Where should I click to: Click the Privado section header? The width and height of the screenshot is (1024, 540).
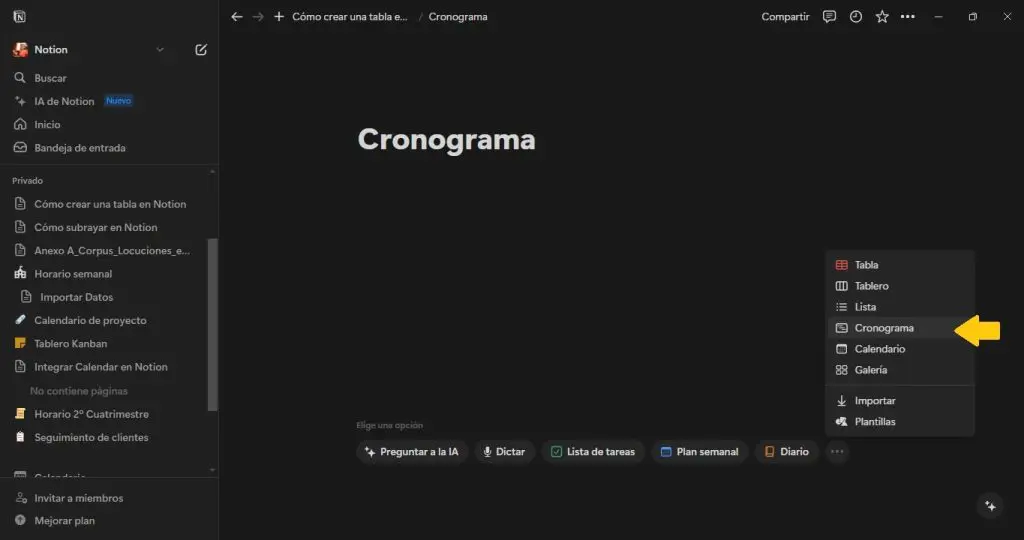(x=27, y=181)
